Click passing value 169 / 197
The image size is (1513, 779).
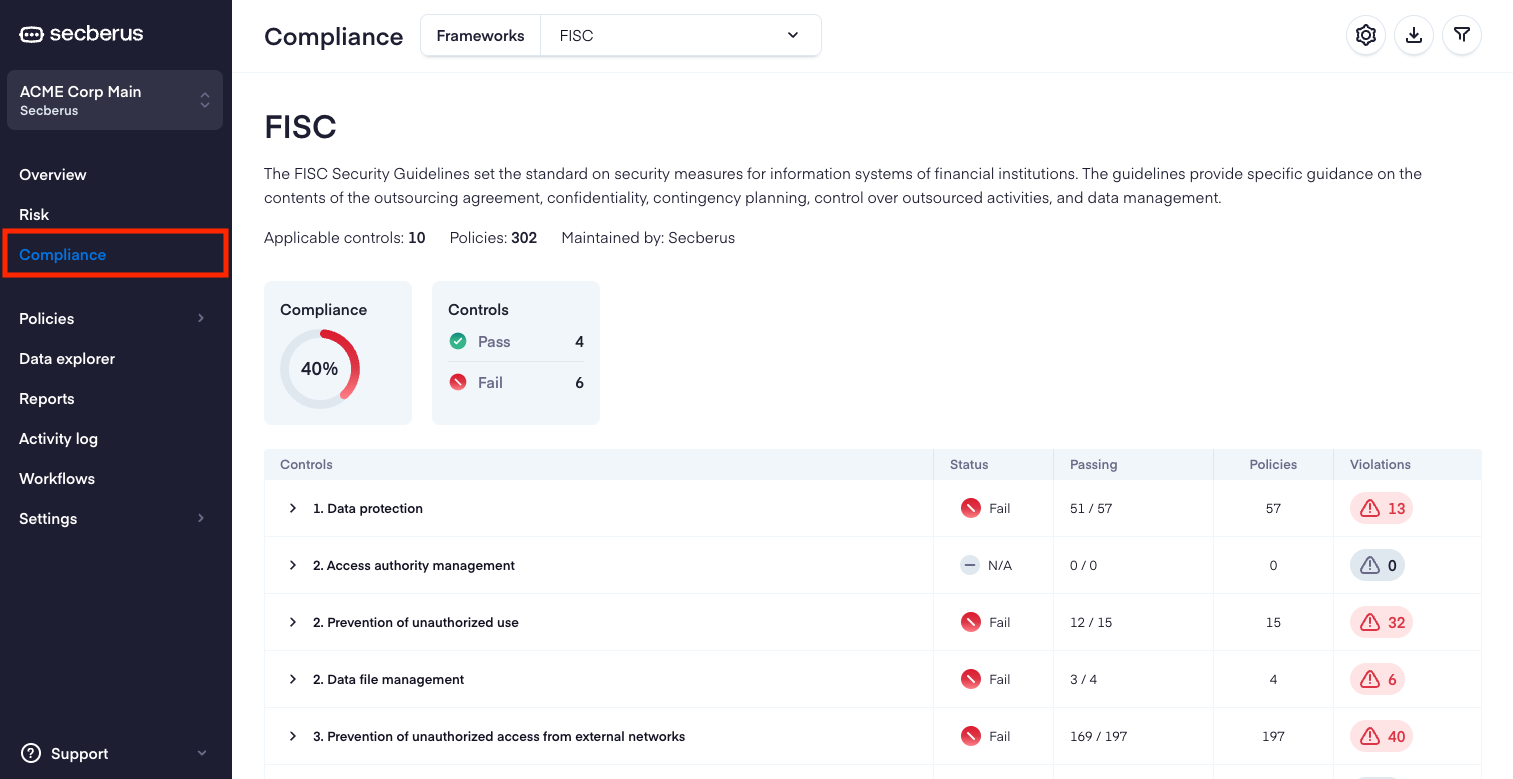1098,736
